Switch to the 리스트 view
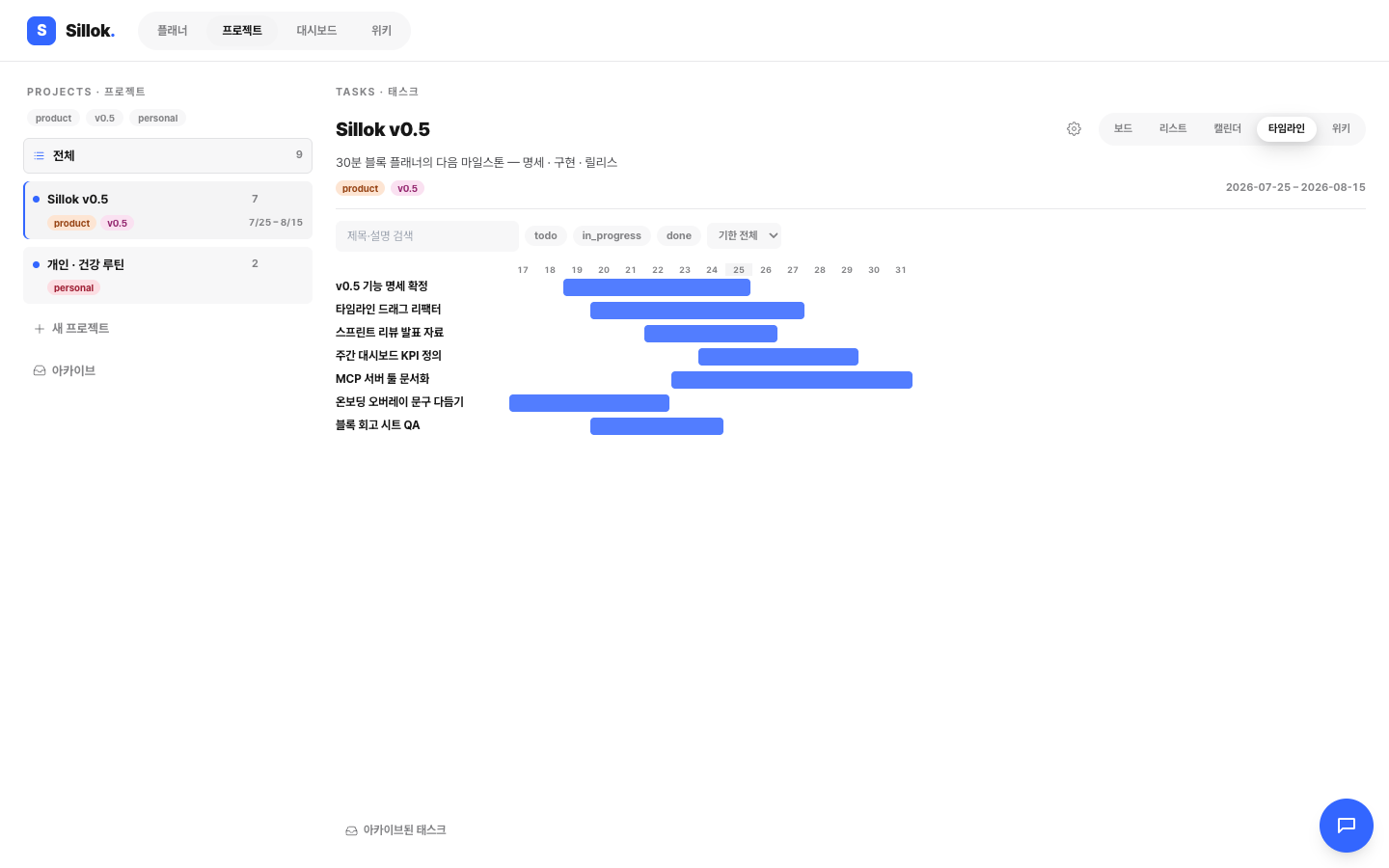Image resolution: width=1389 pixels, height=868 pixels. (x=1173, y=128)
